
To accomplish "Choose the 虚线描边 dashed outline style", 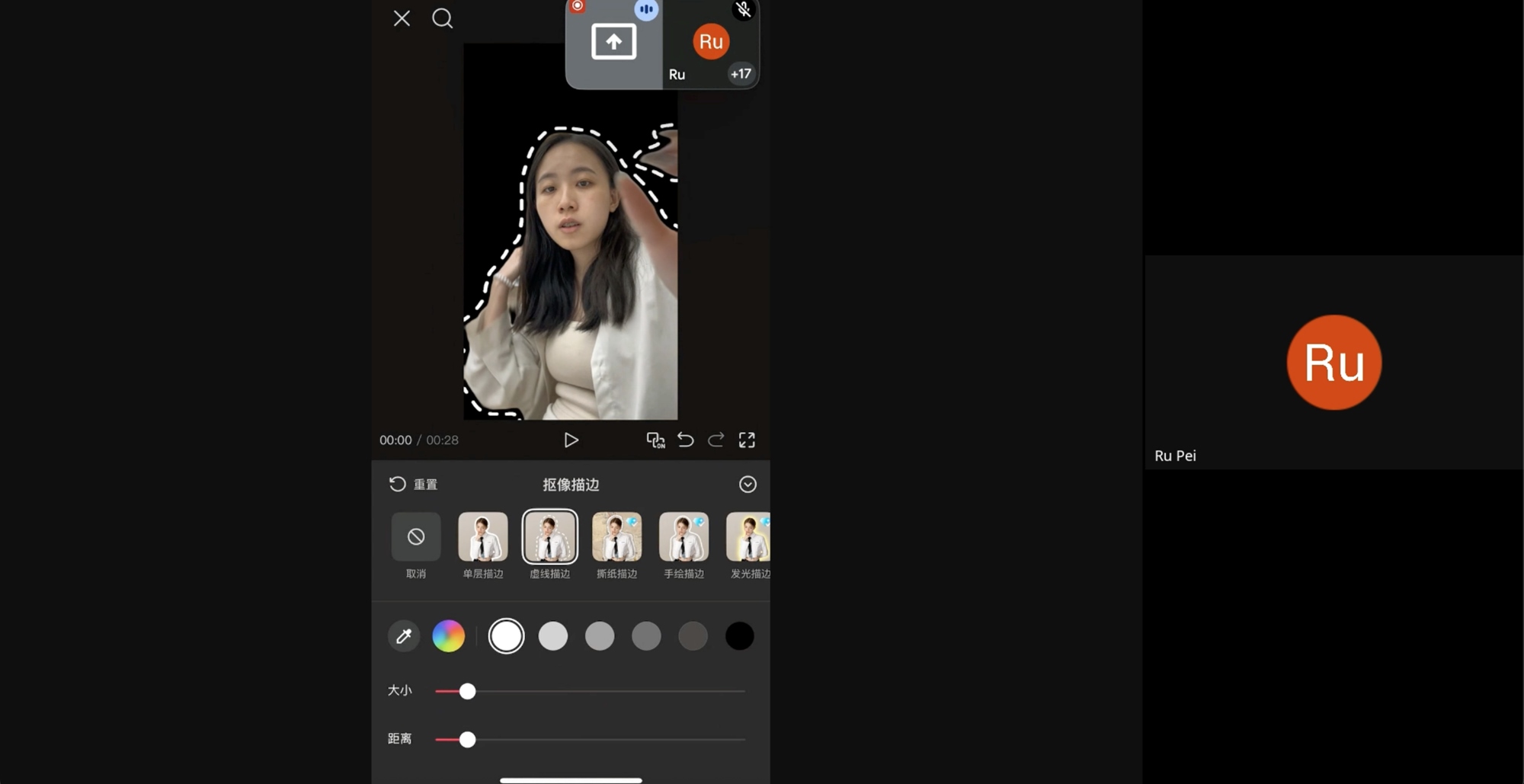I will click(x=550, y=537).
